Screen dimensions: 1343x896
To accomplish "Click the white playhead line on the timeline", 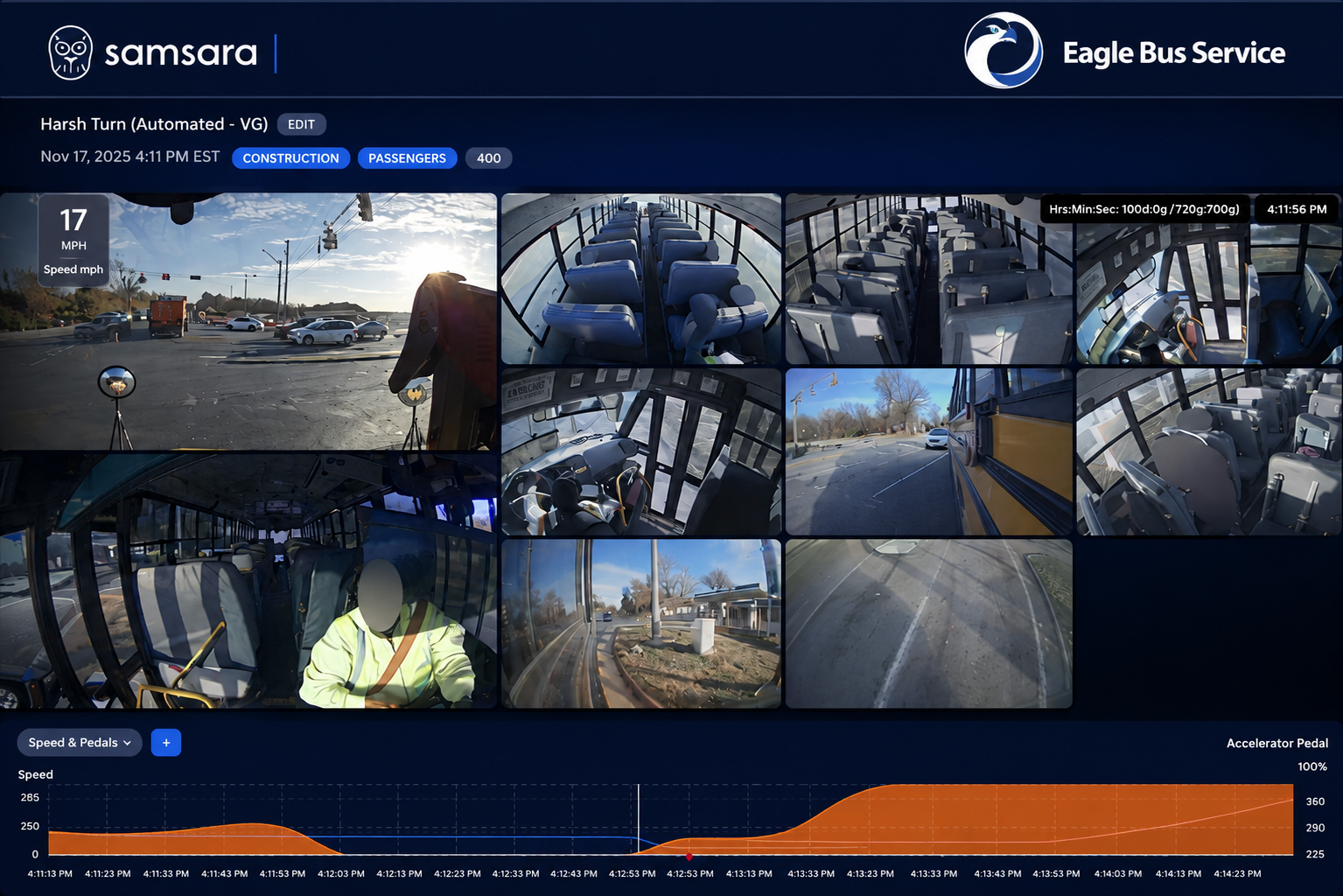I will [x=639, y=819].
